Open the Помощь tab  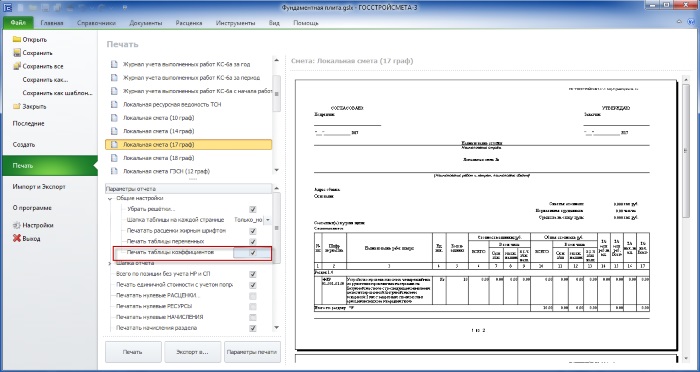tap(306, 23)
